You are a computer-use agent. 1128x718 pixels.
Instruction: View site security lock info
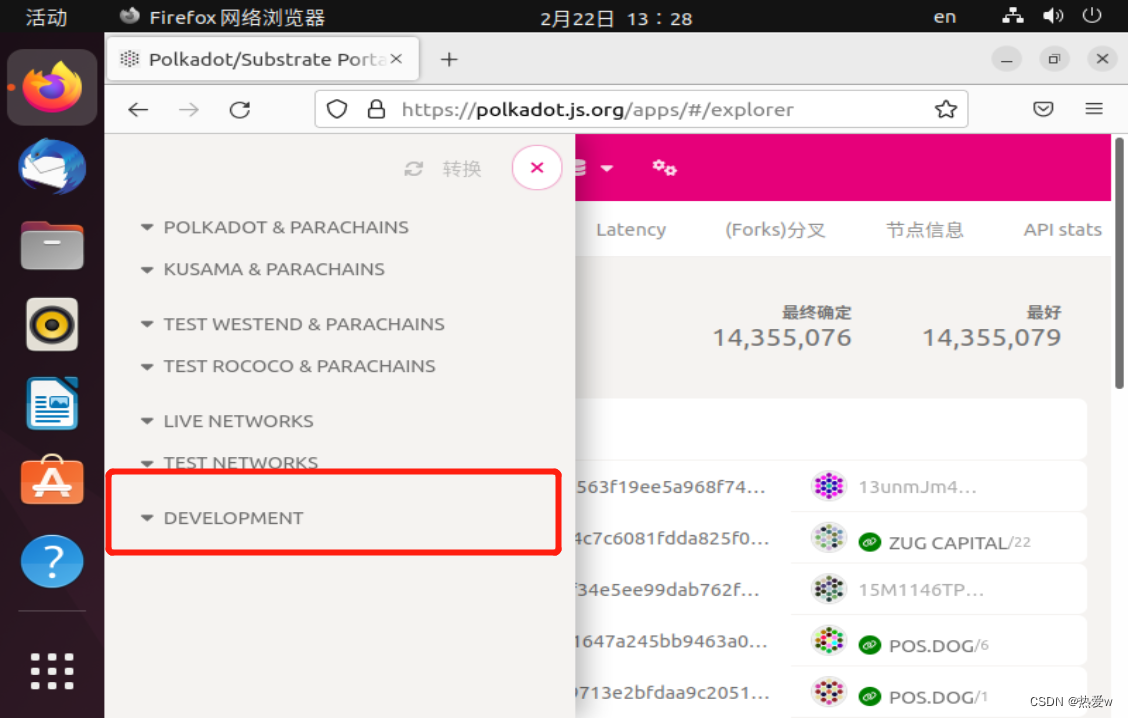pos(376,109)
